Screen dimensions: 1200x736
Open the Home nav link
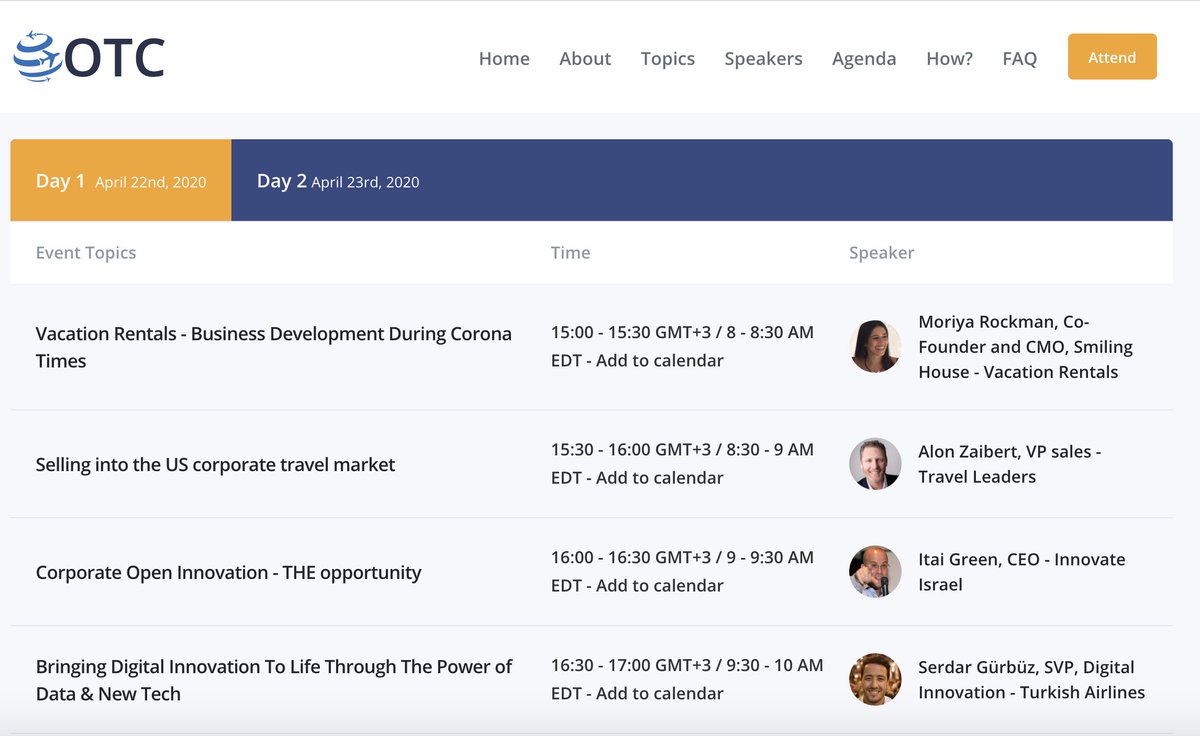(x=504, y=59)
